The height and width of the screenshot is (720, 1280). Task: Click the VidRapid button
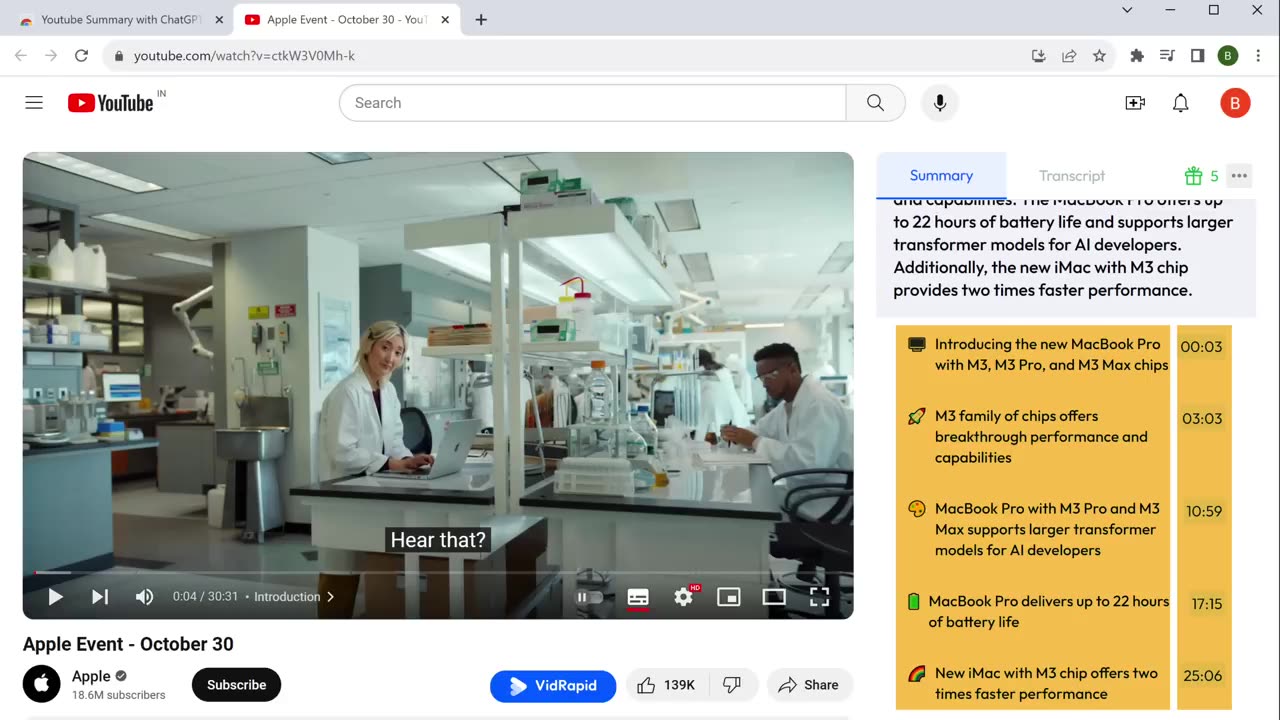553,685
